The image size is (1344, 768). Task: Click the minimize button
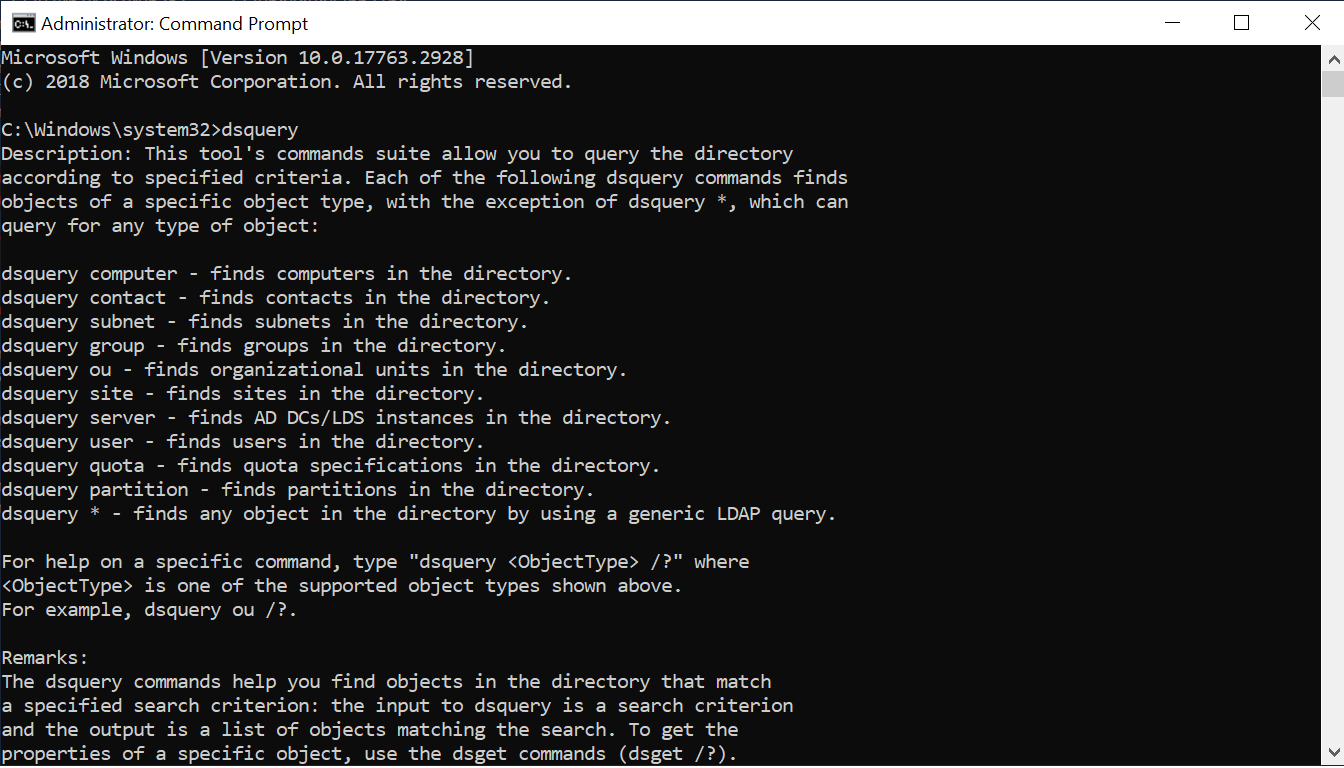click(x=1171, y=22)
